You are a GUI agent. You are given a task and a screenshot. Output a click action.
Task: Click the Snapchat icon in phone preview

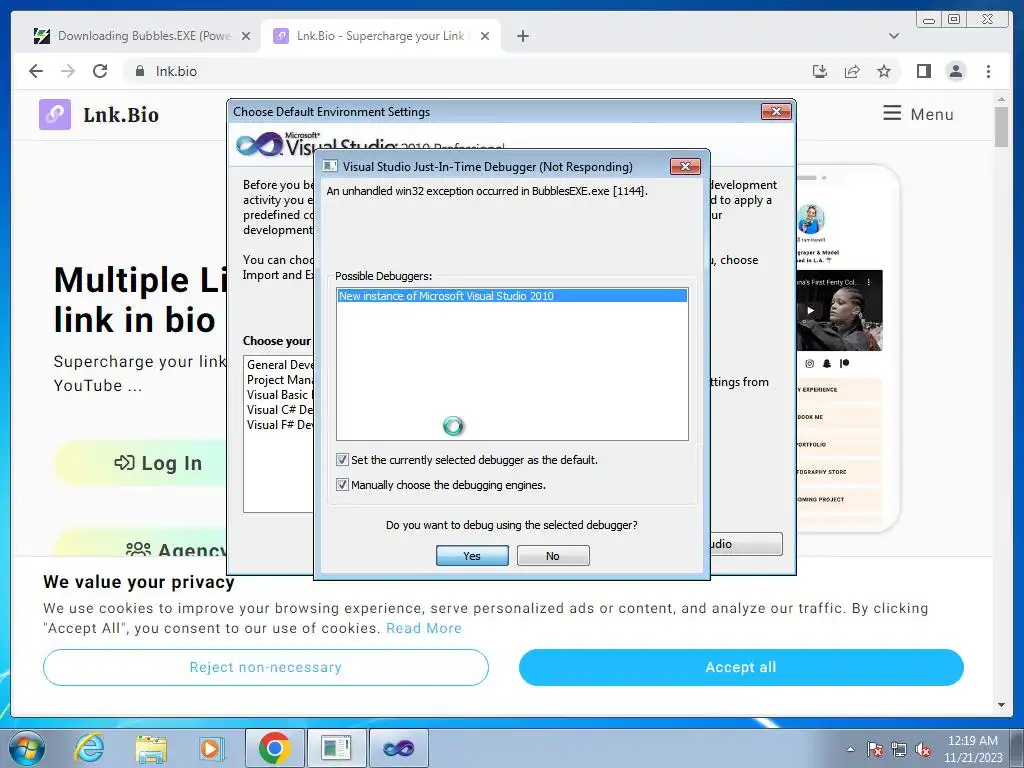click(x=827, y=363)
